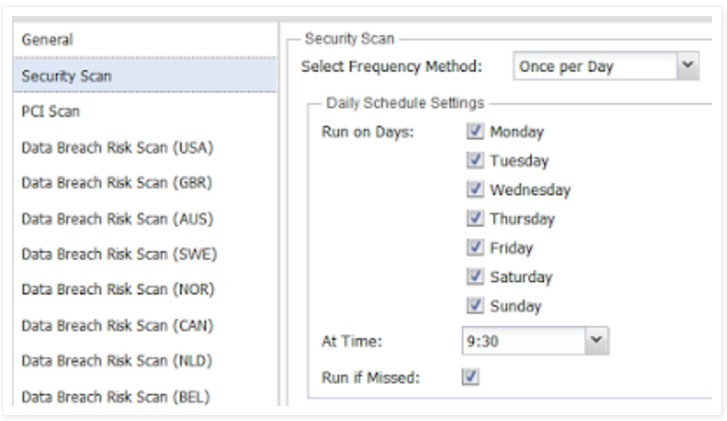Expand the At Time dropdown arrow
727x421 pixels.
(596, 341)
